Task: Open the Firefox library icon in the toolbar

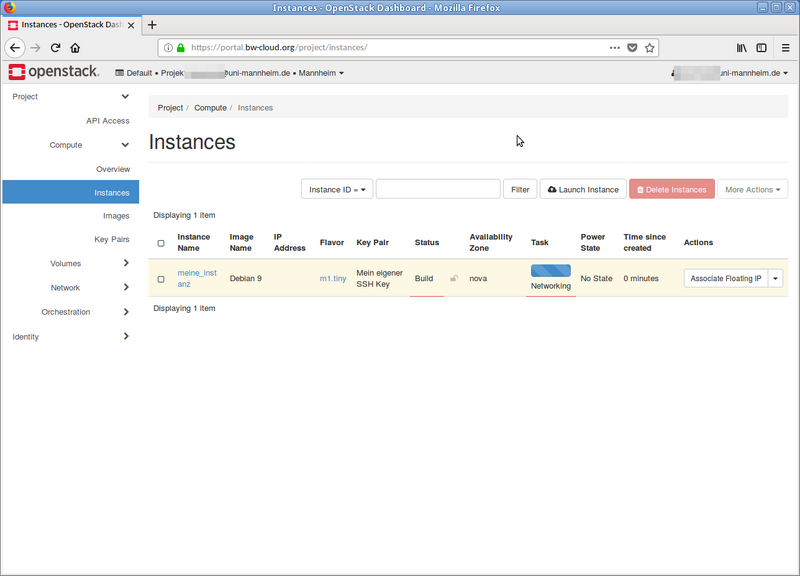Action: point(741,47)
